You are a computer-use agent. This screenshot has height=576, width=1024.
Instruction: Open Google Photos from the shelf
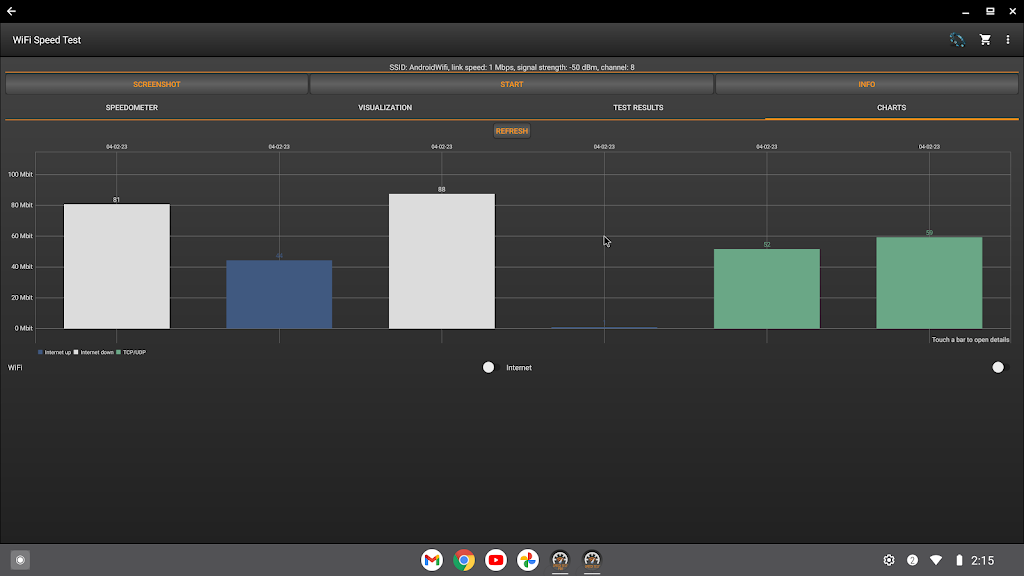tap(528, 560)
